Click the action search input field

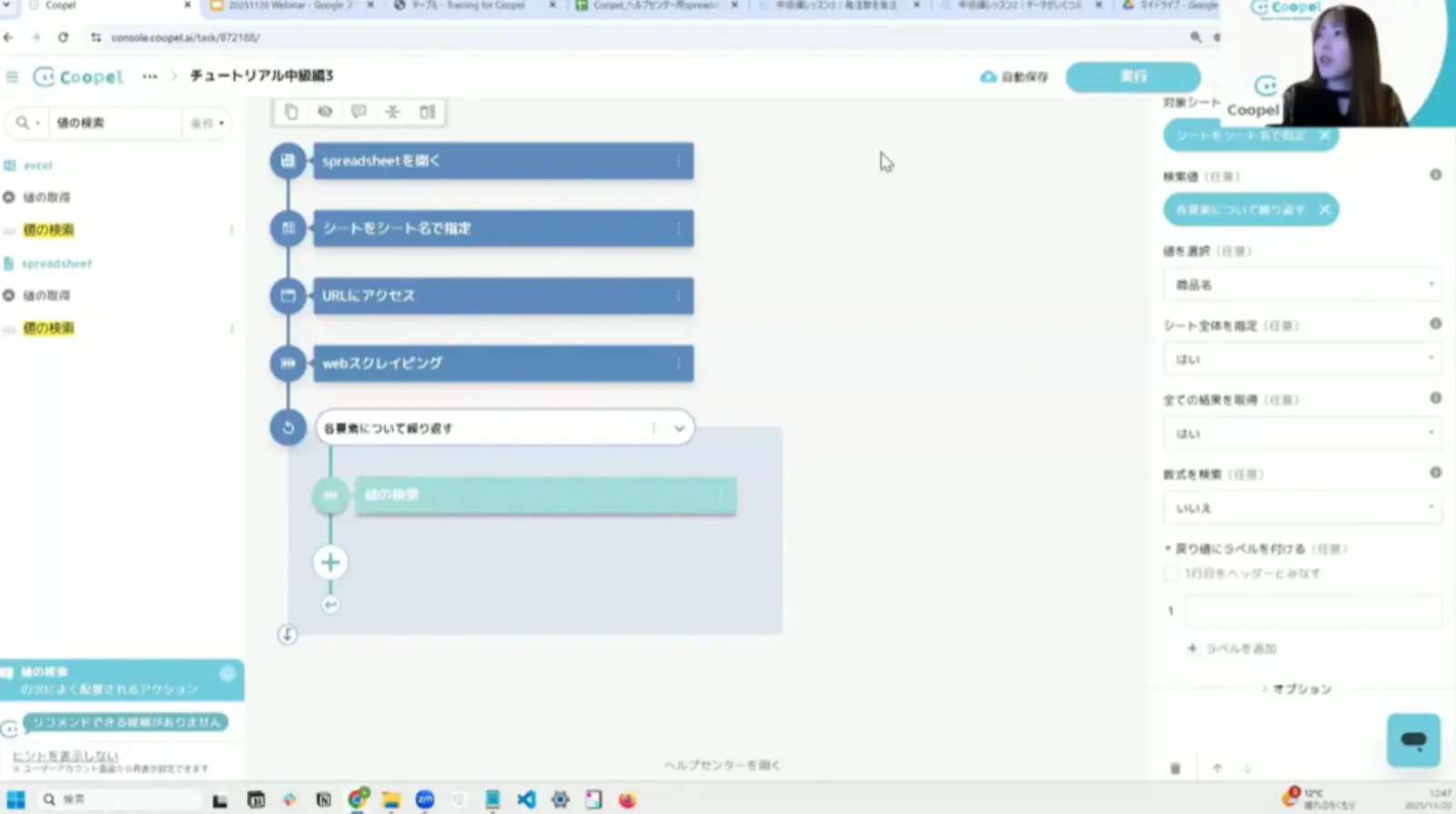point(116,123)
